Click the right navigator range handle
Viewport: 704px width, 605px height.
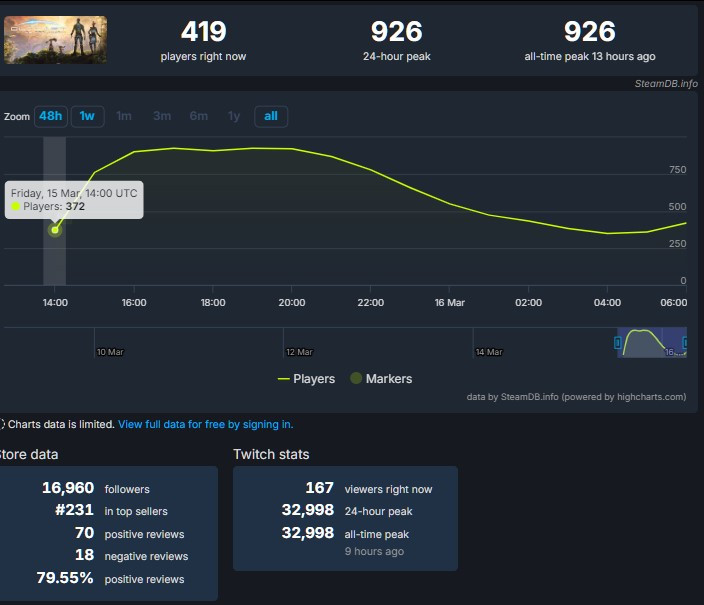685,343
